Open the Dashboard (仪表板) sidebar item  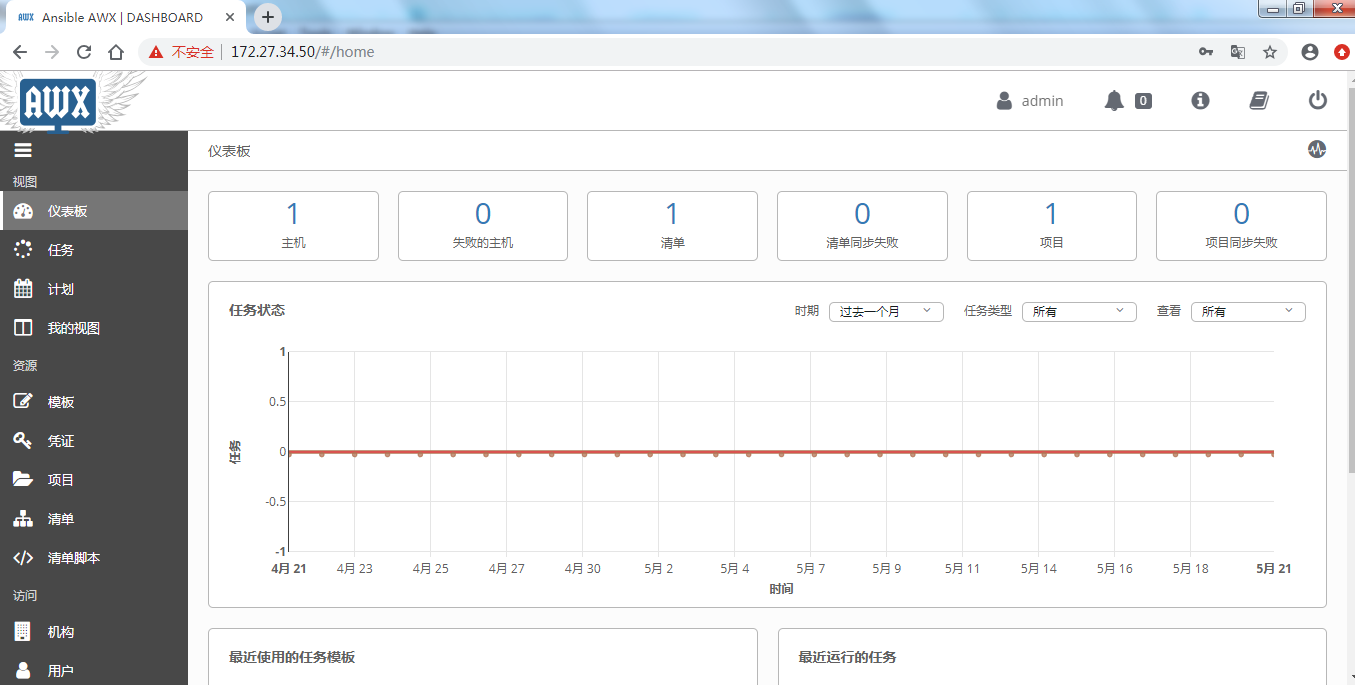[94, 211]
